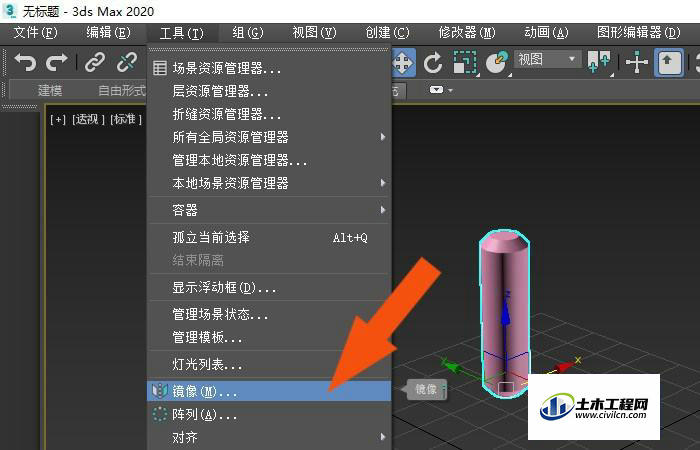Click the Undo arrow icon

(25, 62)
